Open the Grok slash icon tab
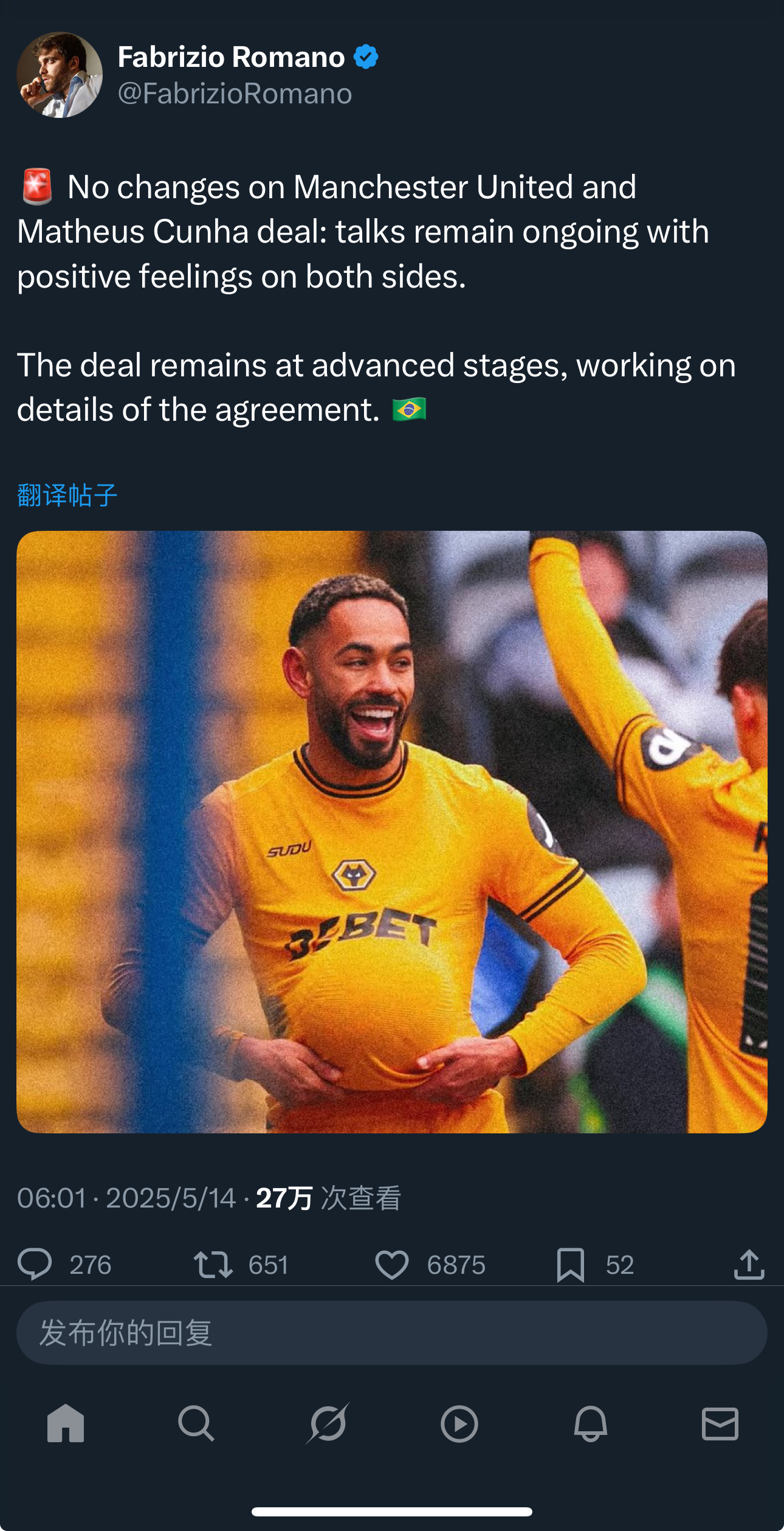This screenshot has width=784, height=1531. [x=328, y=1423]
